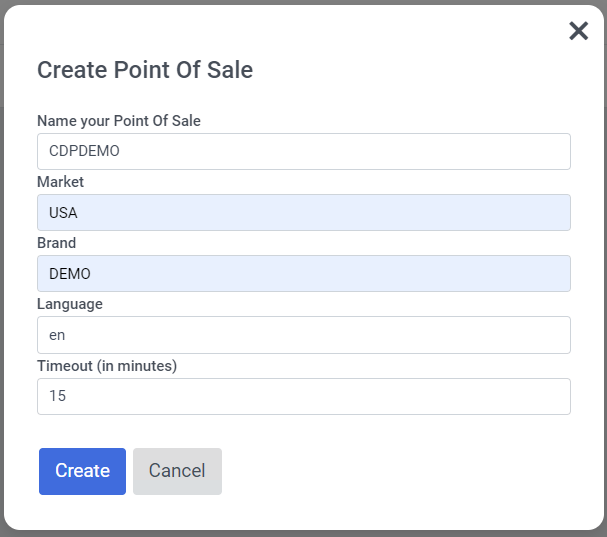Image resolution: width=607 pixels, height=537 pixels.
Task: Place cursor on CDPDEMO text
Action: pyautogui.click(x=84, y=151)
